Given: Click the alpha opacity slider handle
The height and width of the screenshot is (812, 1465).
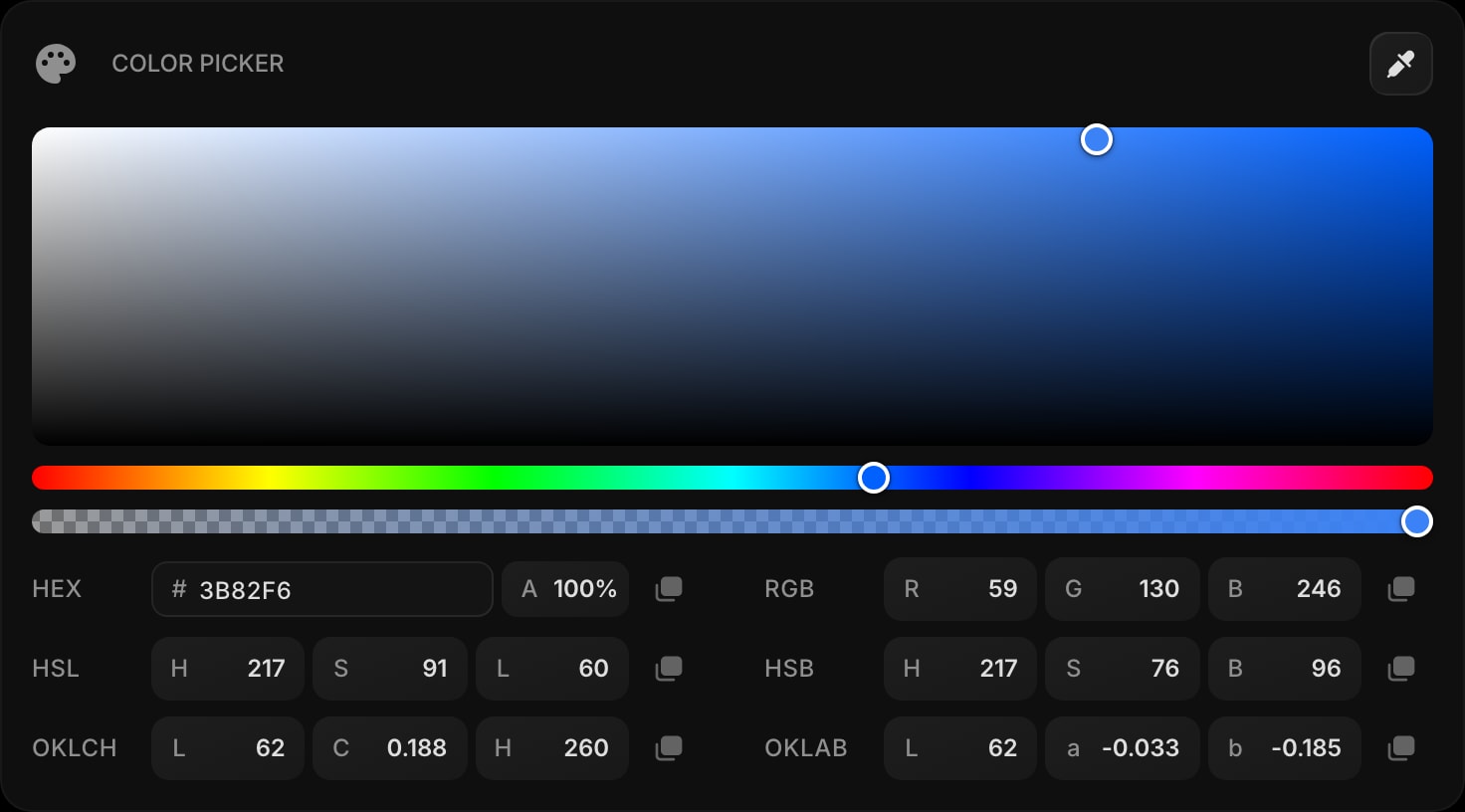Looking at the screenshot, I should click(x=1417, y=521).
